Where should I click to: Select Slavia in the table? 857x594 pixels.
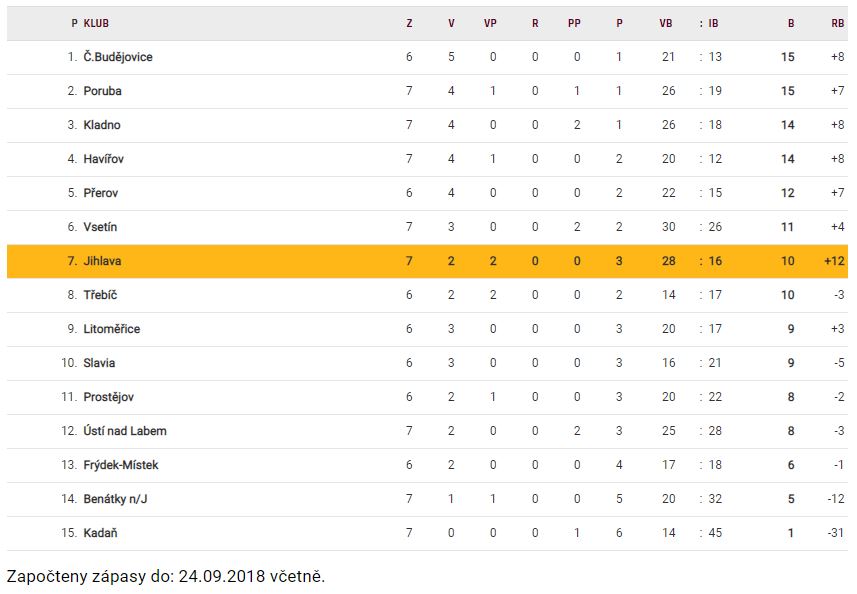point(99,363)
